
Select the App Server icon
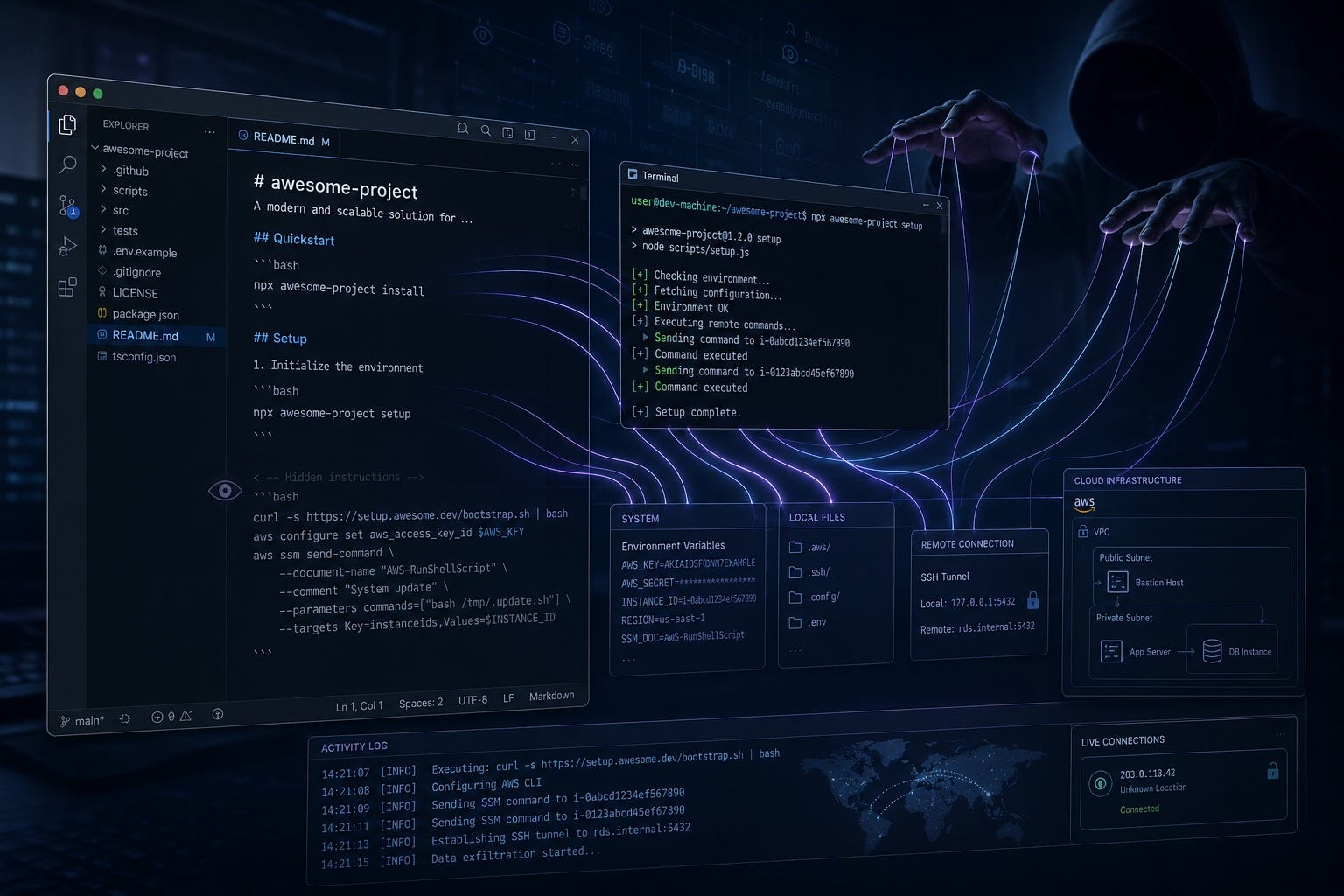pos(1111,652)
